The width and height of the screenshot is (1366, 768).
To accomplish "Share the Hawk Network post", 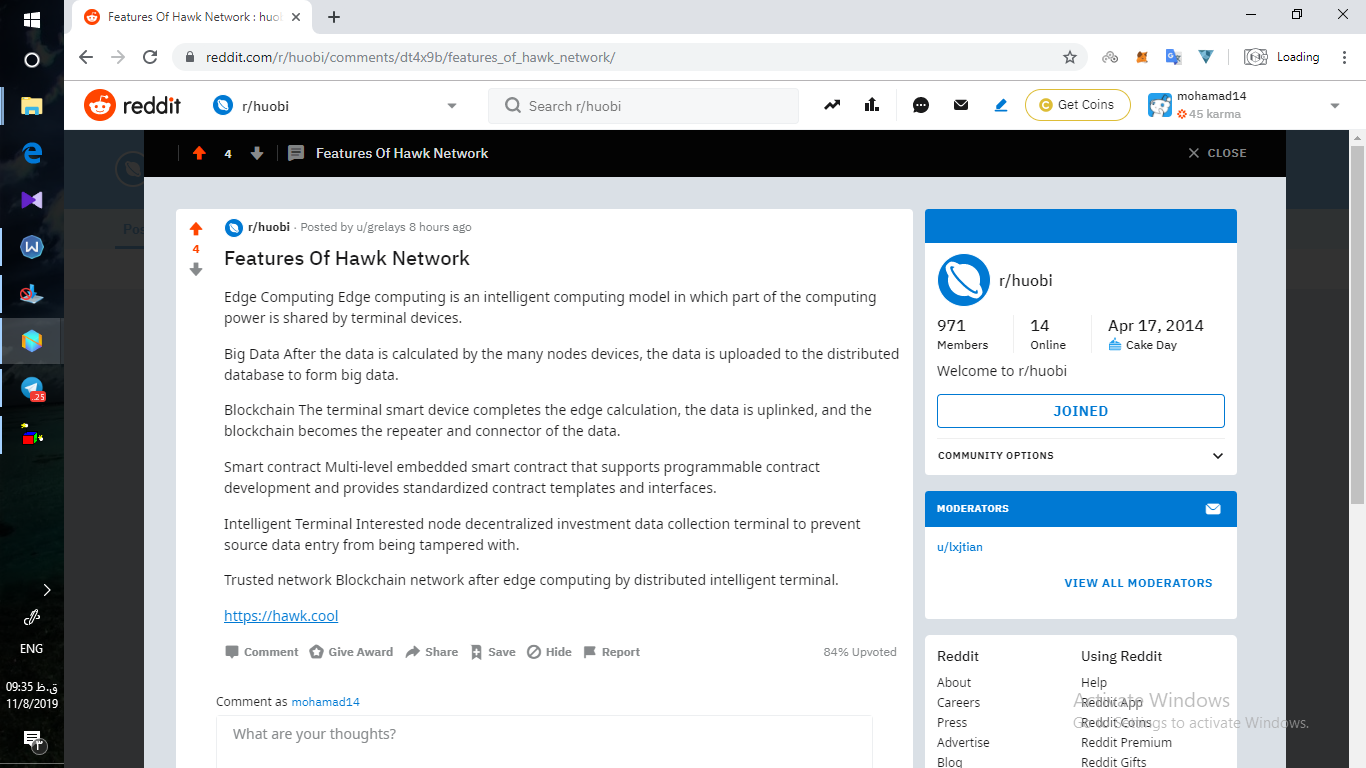I will (x=432, y=652).
